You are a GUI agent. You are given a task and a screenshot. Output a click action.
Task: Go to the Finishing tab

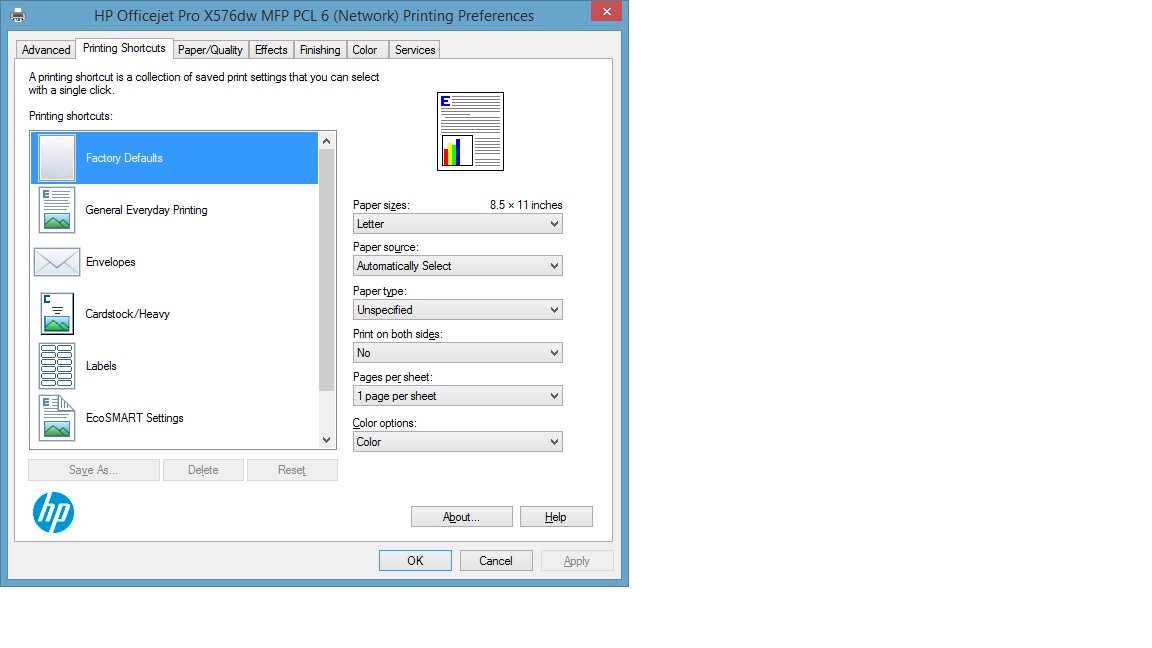tap(320, 50)
